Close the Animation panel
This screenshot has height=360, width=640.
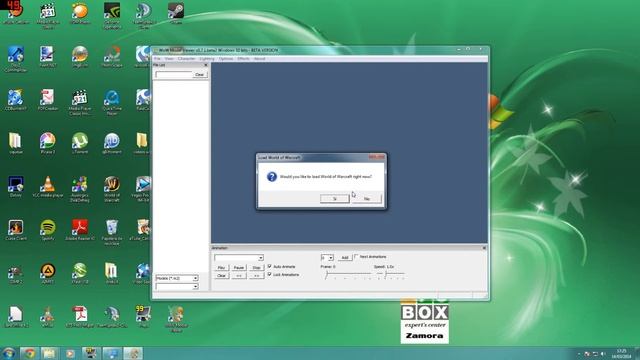[x=484, y=248]
